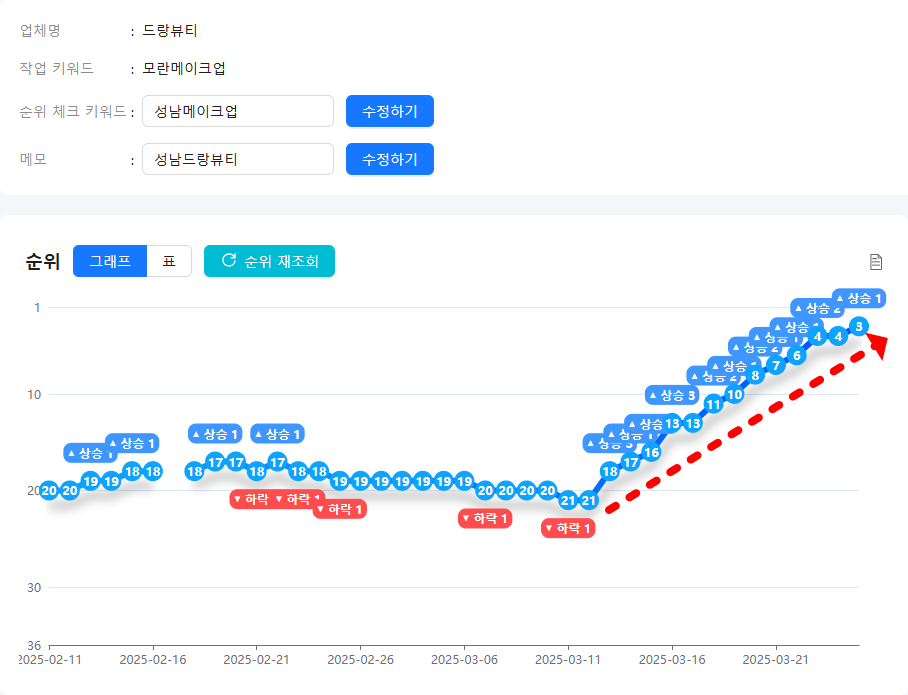Click the 2025-03-11 date axis label
This screenshot has width=908, height=695.
[x=568, y=660]
